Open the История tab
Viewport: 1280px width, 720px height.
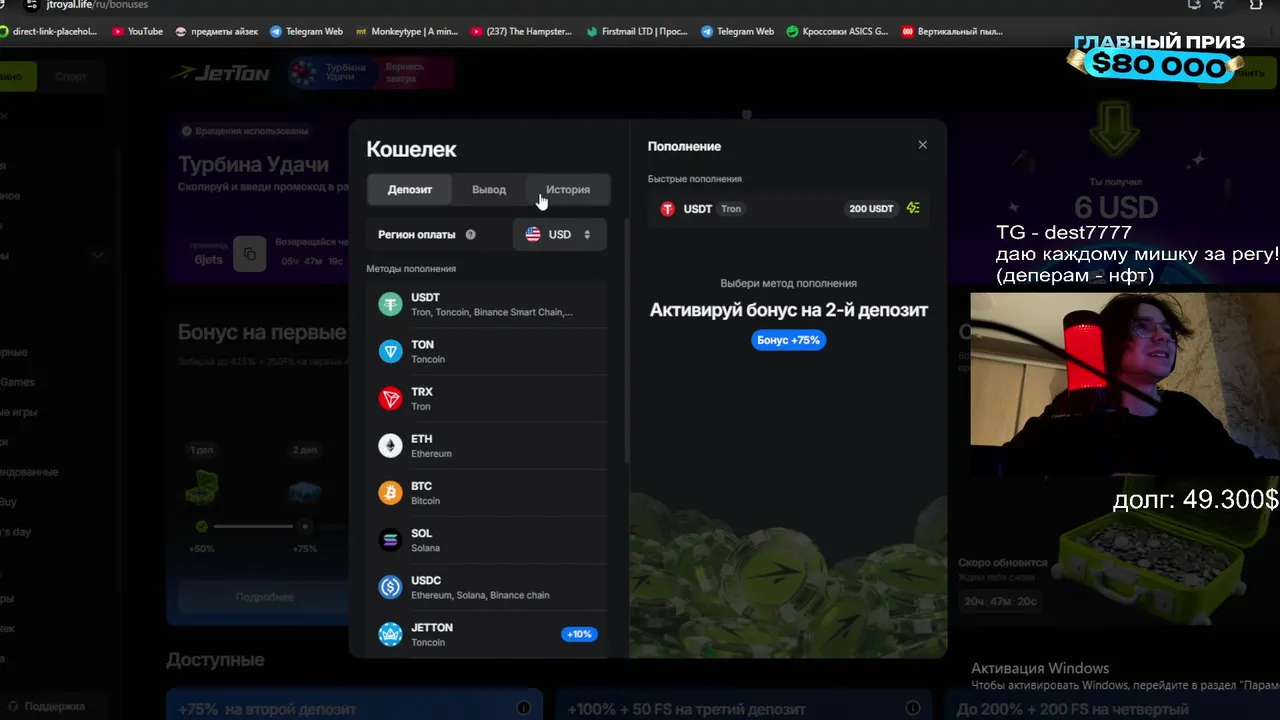point(568,189)
